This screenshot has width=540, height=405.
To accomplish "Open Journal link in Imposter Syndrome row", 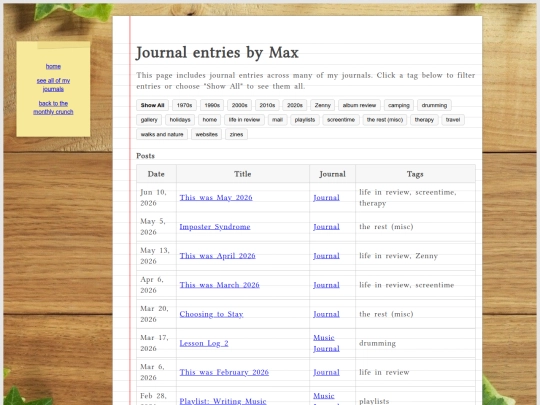I will pos(326,227).
